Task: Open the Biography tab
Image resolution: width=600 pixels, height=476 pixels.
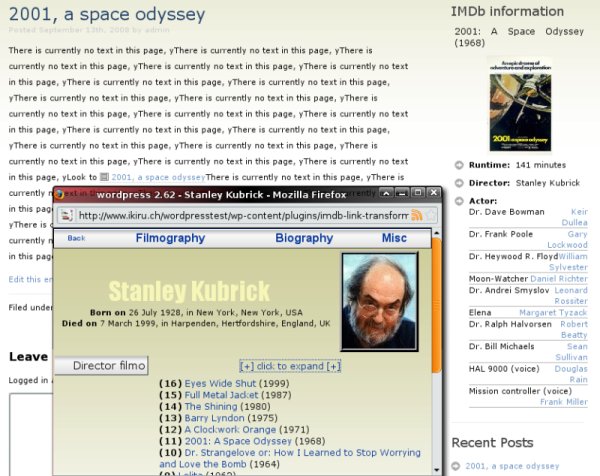Action: coord(304,238)
